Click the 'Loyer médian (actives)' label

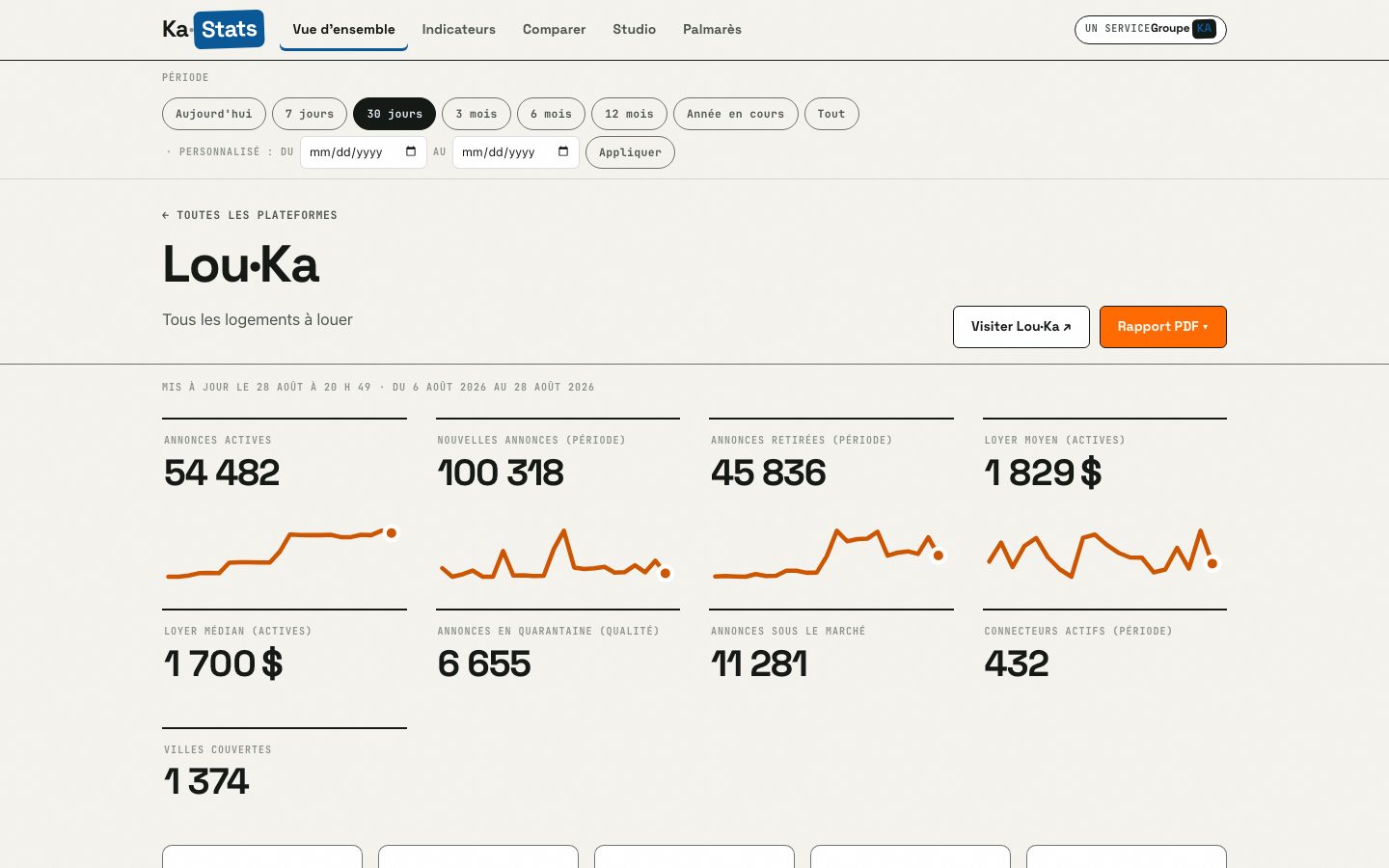pos(238,631)
